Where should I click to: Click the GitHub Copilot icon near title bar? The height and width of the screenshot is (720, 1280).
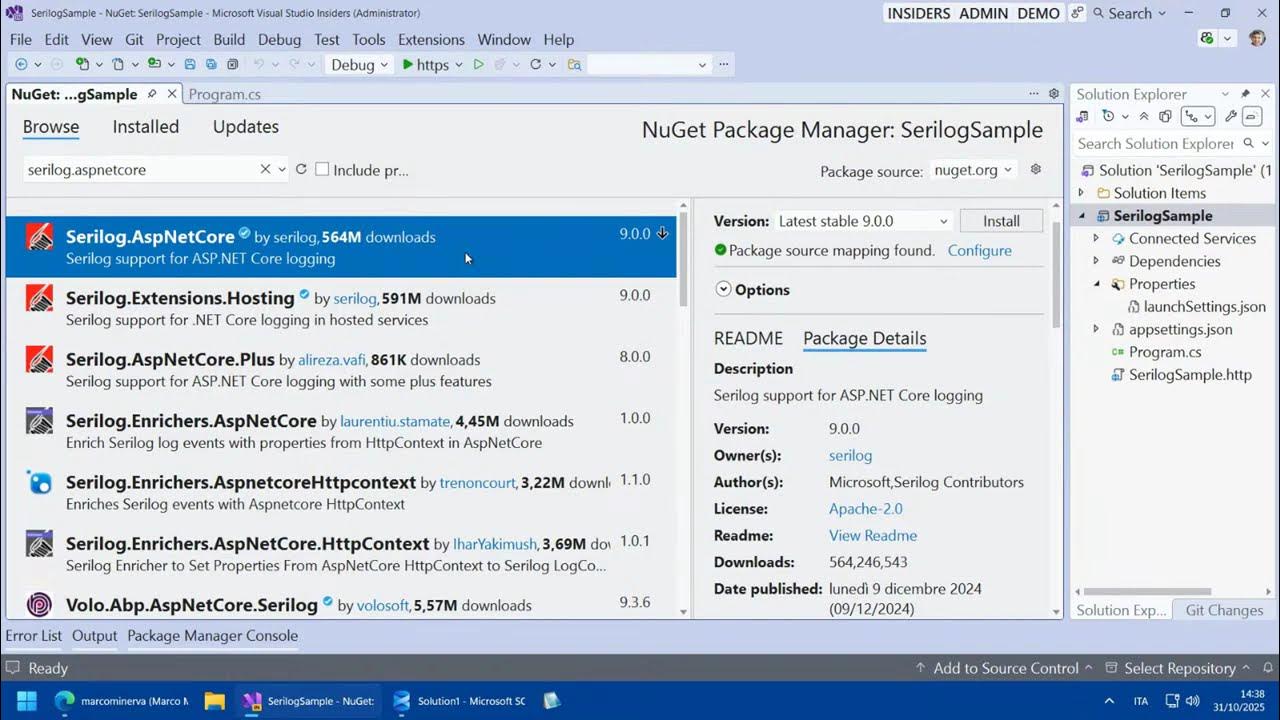(x=1207, y=38)
